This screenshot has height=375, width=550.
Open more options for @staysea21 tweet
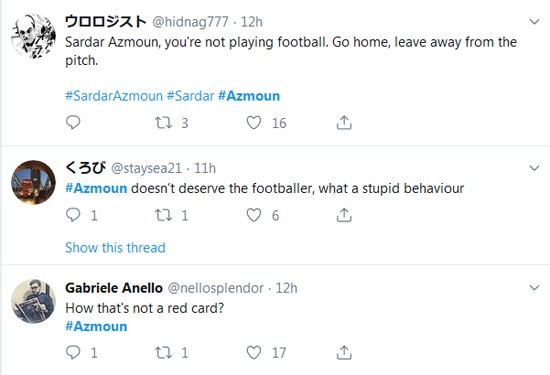point(534,168)
